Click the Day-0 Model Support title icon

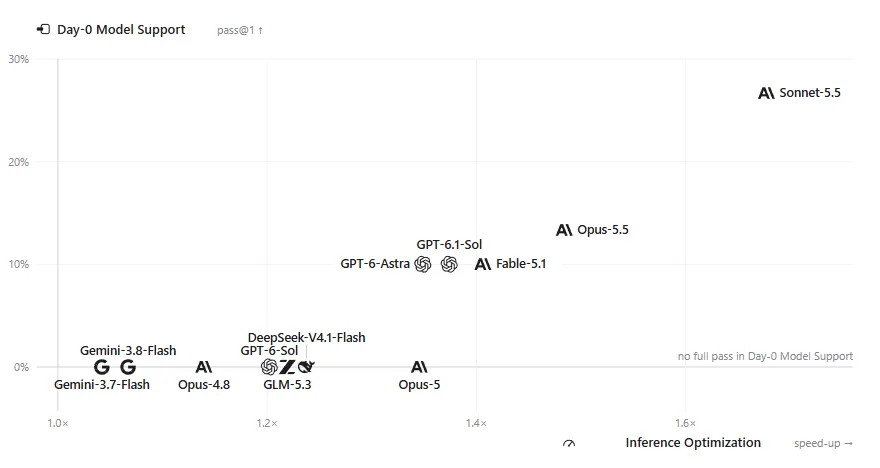[43, 29]
